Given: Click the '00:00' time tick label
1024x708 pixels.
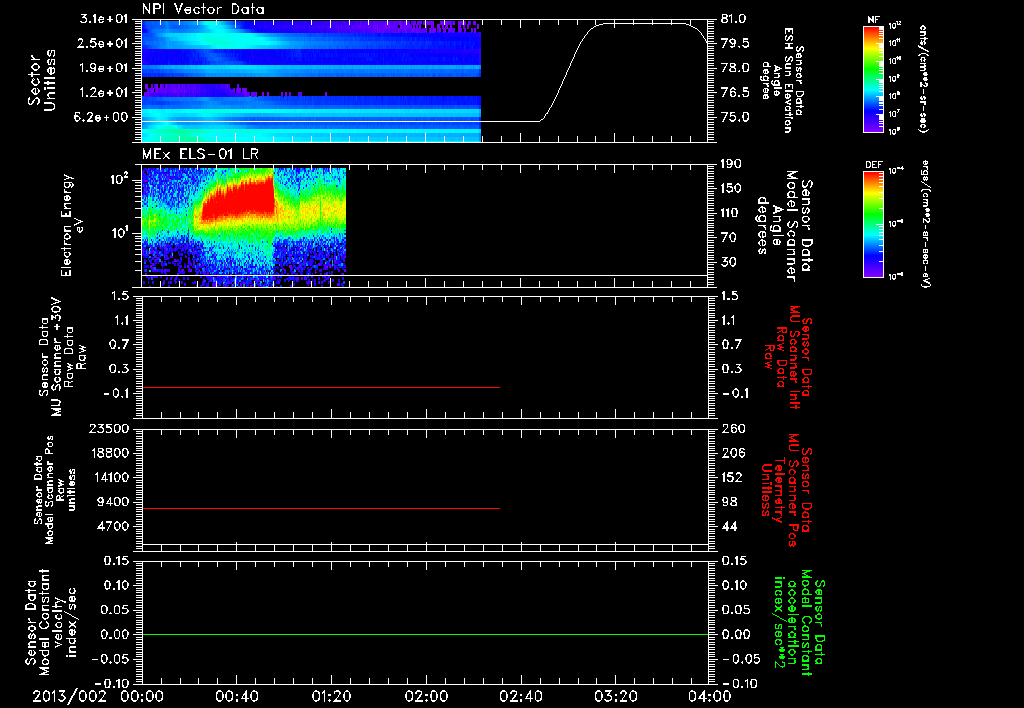Looking at the screenshot, I should (x=142, y=696).
